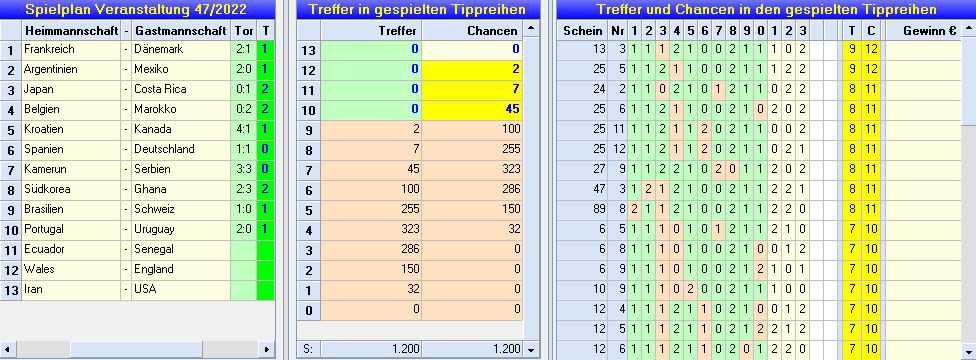The image size is (976, 360).
Task: Click the Treffer column header
Action: click(371, 30)
